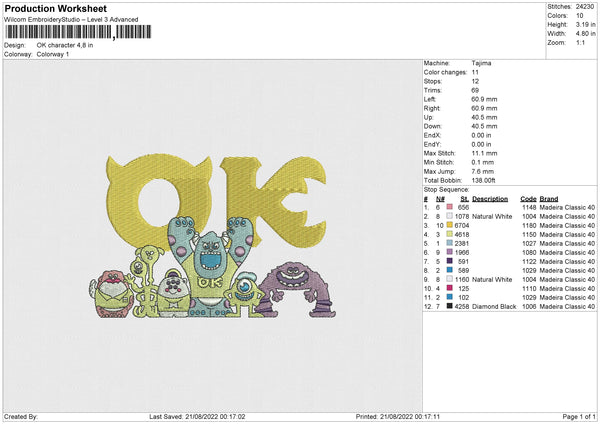Click the Description column header
The height and width of the screenshot is (424, 600).
(x=490, y=199)
